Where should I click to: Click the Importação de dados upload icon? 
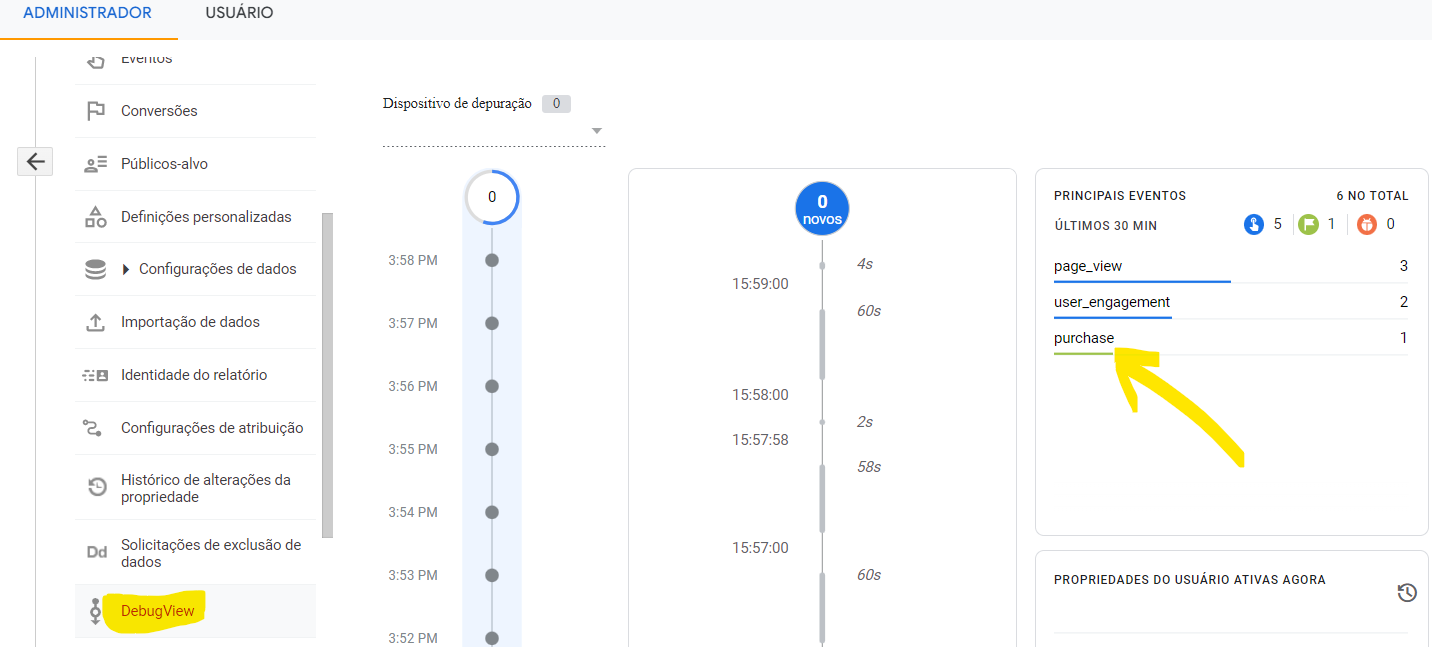click(96, 322)
